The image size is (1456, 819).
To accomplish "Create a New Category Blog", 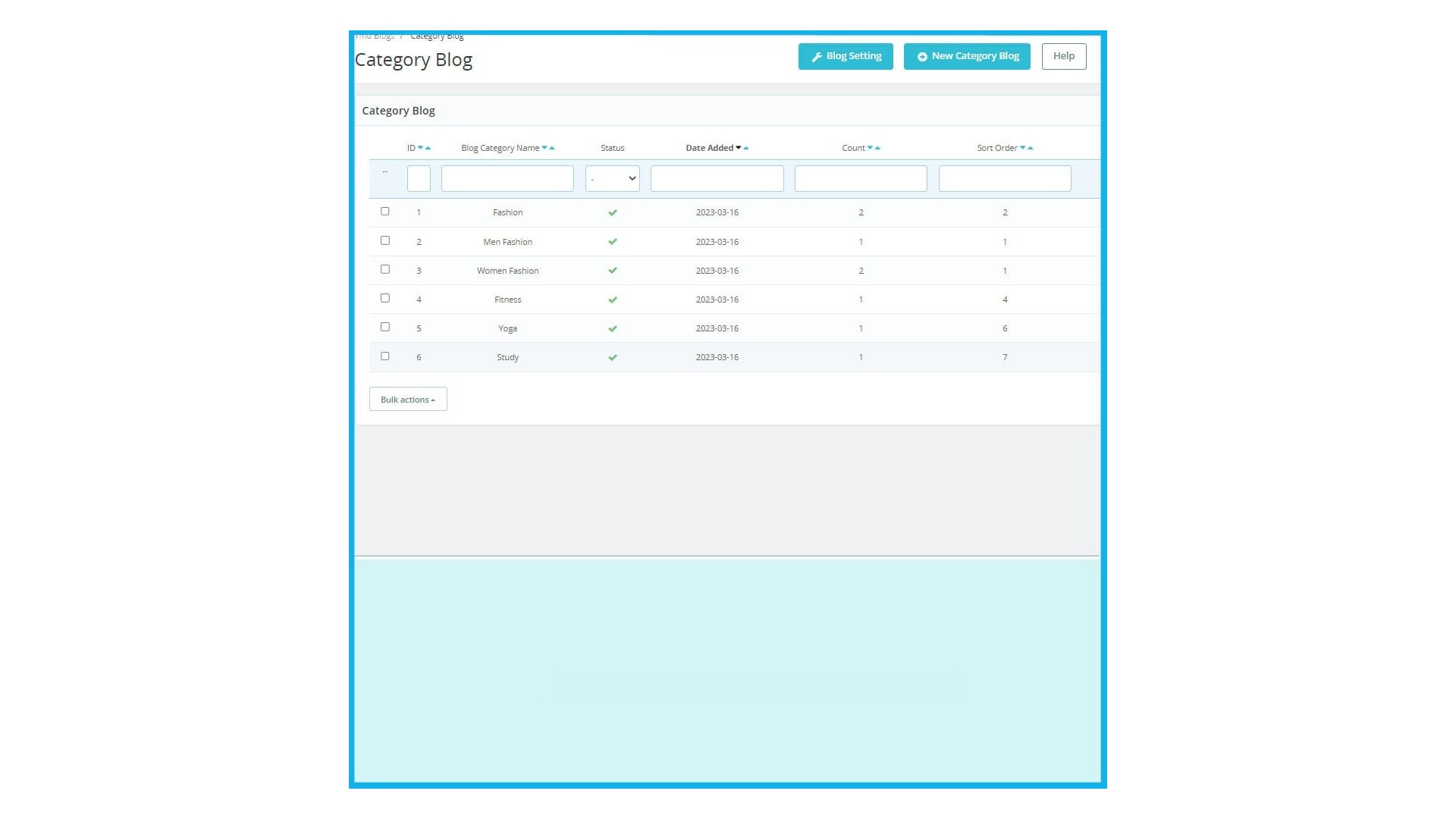I will pyautogui.click(x=967, y=56).
